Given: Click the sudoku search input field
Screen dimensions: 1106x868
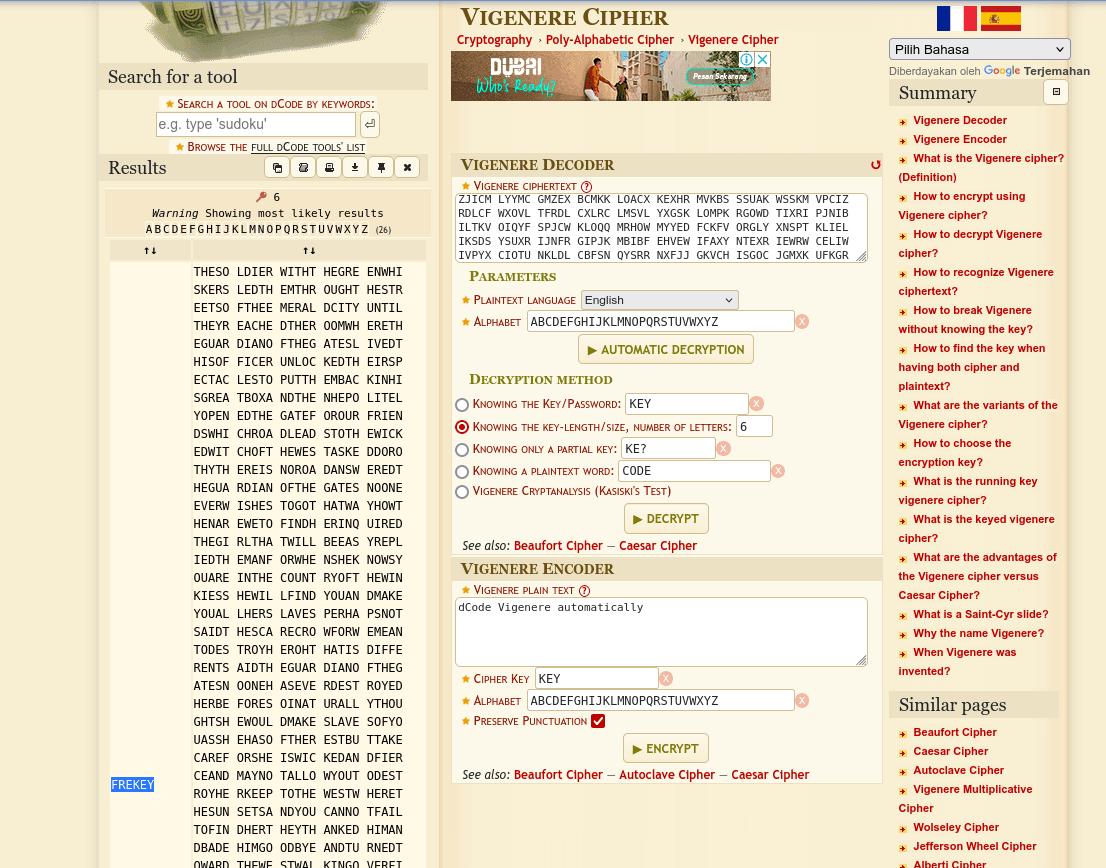Looking at the screenshot, I should (255, 124).
